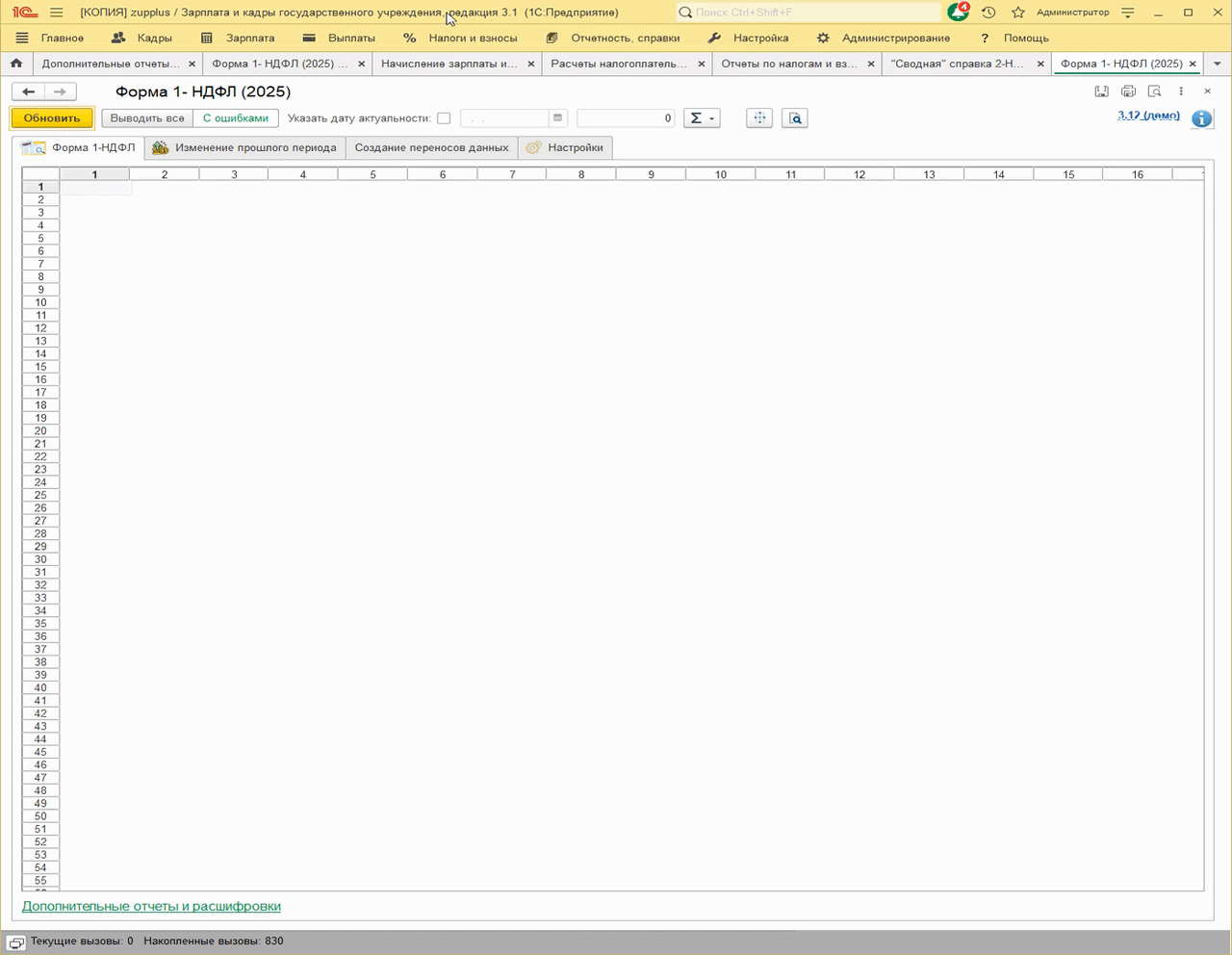Open the service settings menu next to Администратор

click(1128, 13)
